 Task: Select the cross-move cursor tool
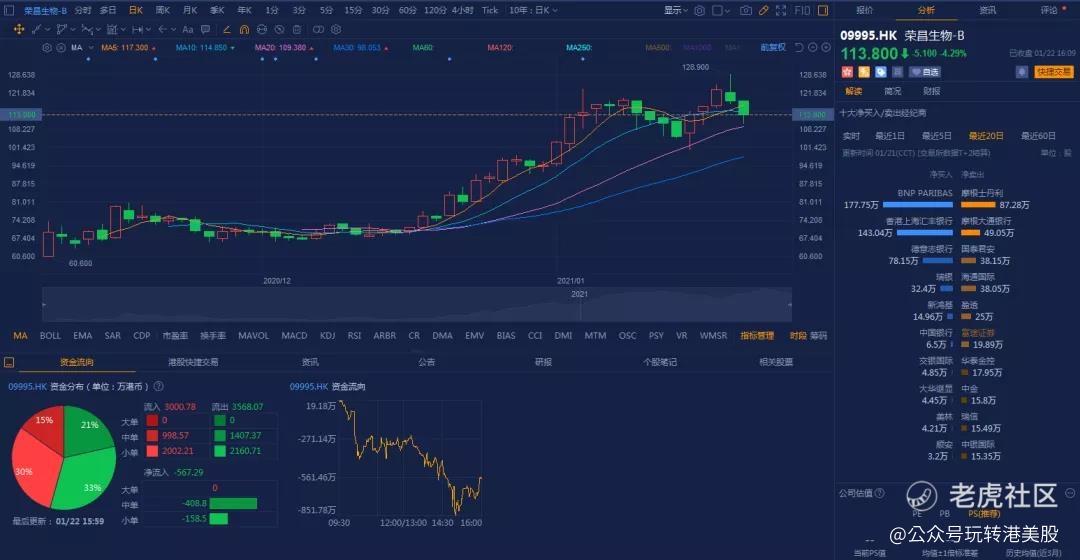[19, 30]
